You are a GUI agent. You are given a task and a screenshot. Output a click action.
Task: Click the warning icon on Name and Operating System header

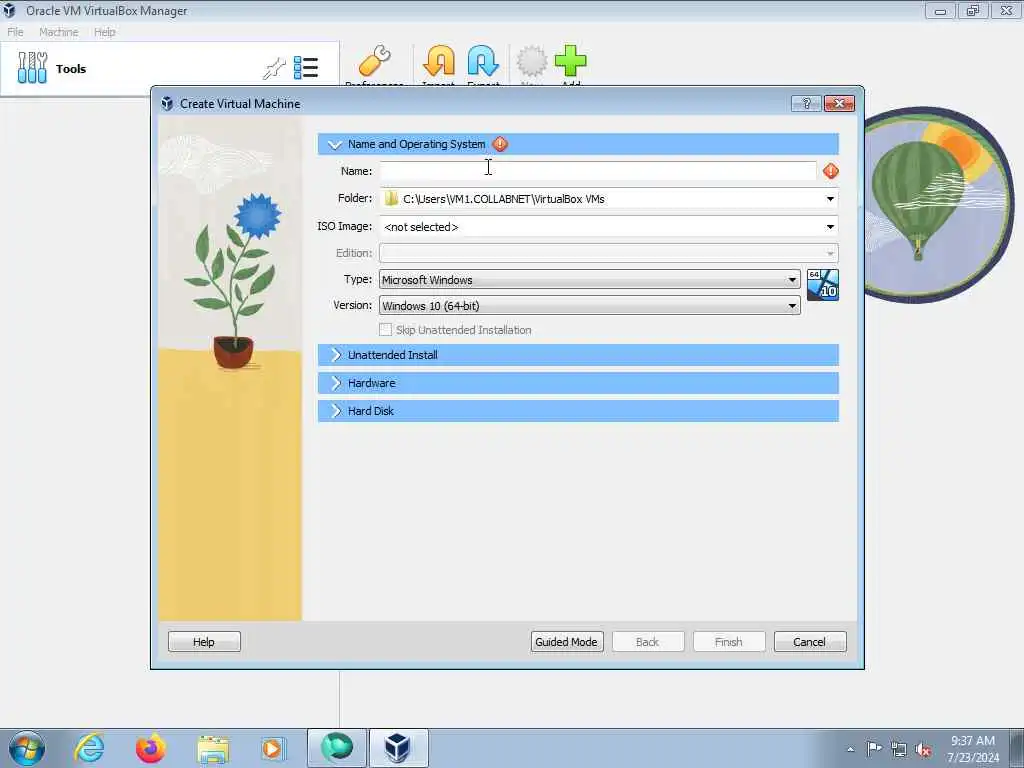coord(500,144)
